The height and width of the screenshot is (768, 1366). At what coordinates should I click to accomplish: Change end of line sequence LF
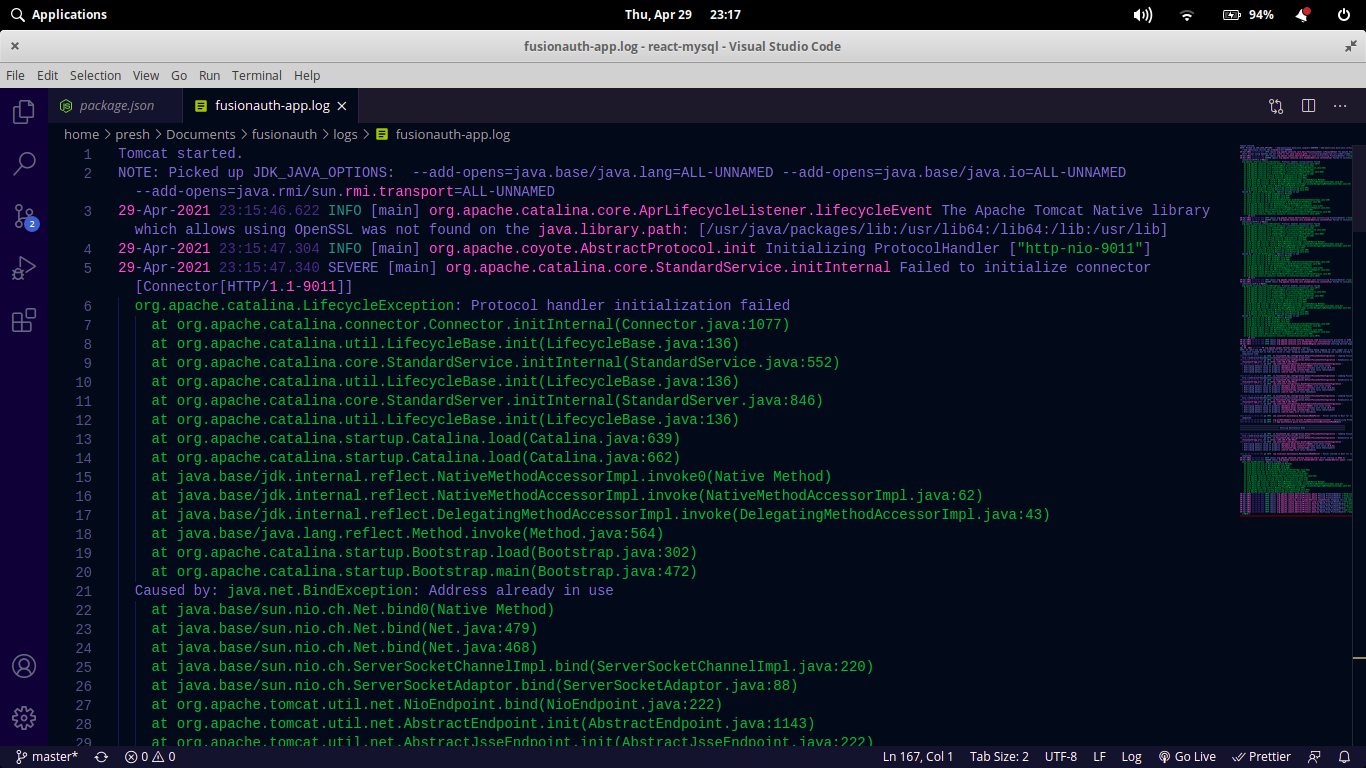1099,757
